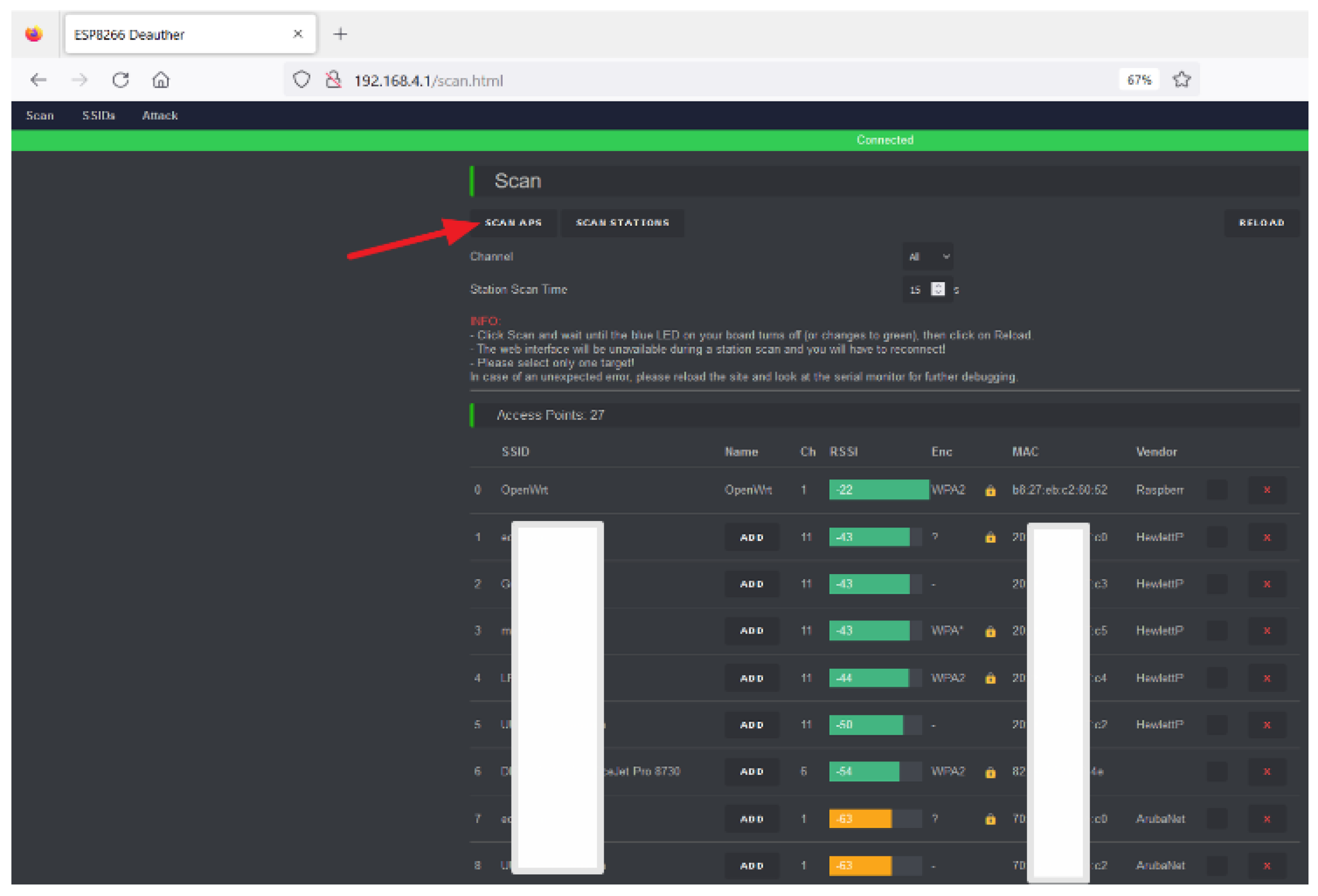Viewport: 1318px width, 896px height.
Task: Click the shield tracking protection icon
Action: tap(301, 80)
